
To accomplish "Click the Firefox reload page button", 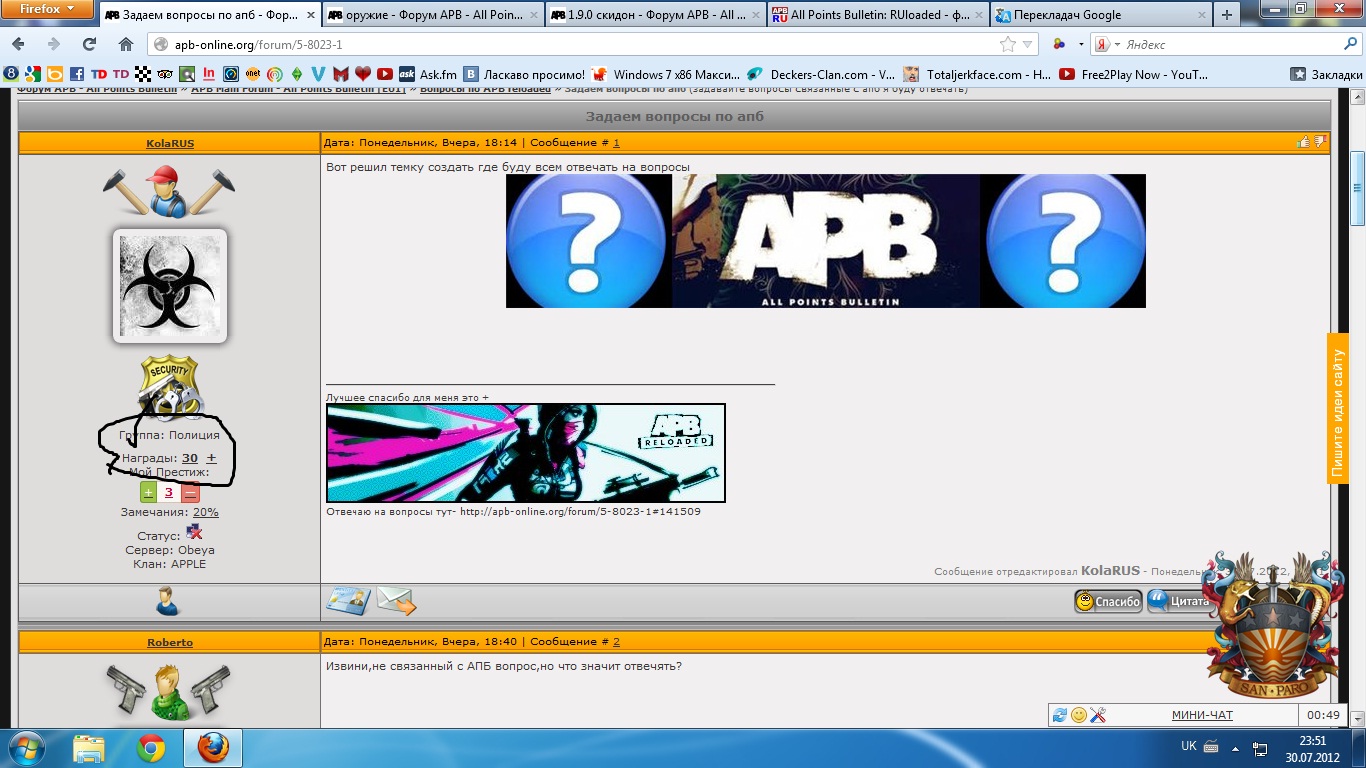I will coord(89,44).
